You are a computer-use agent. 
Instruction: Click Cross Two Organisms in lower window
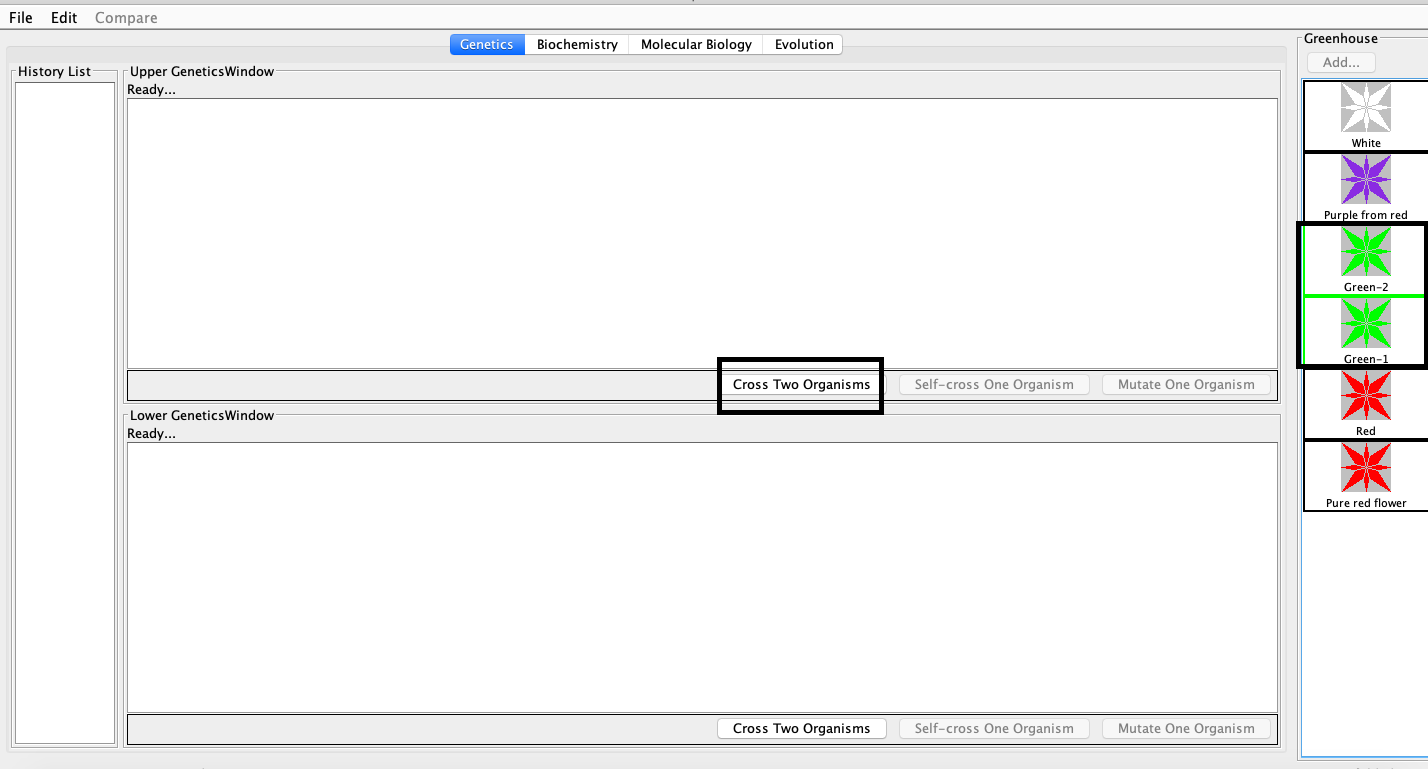pos(801,728)
